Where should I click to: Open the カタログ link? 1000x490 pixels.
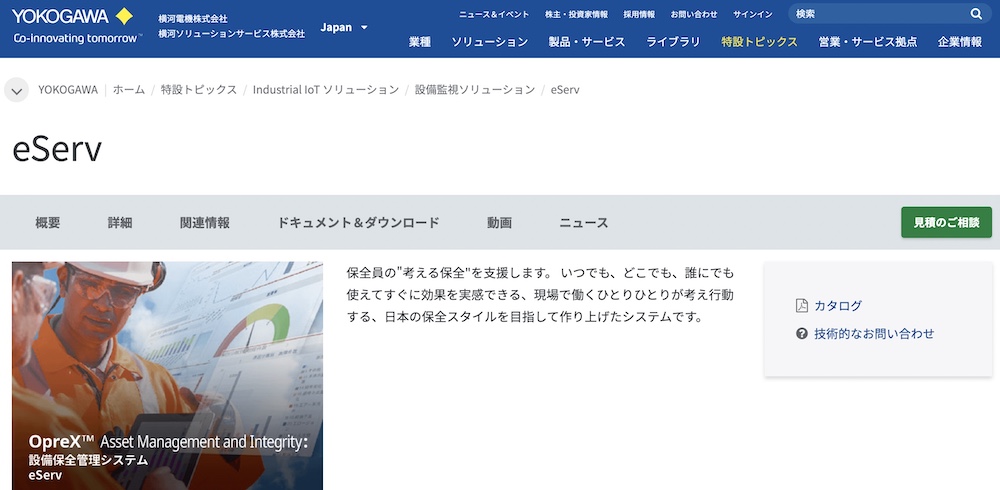coord(838,306)
